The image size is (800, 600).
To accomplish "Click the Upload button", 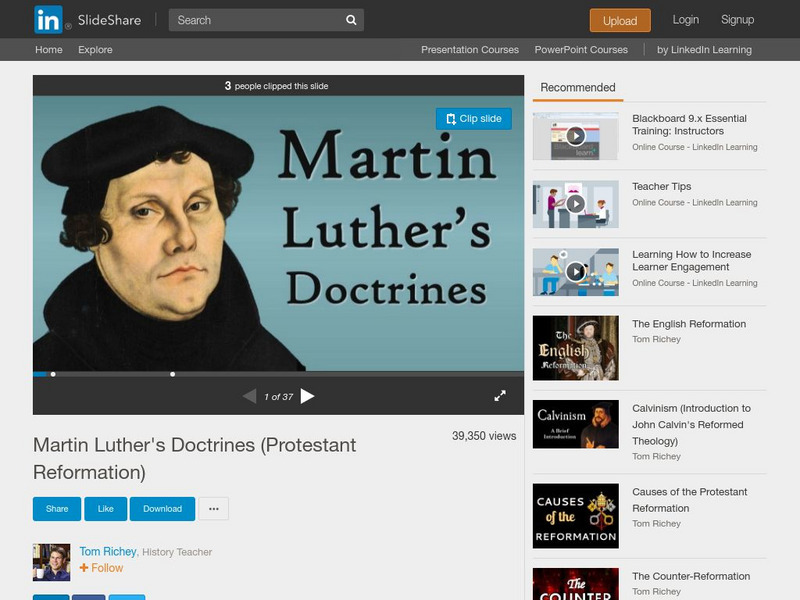I will point(619,20).
